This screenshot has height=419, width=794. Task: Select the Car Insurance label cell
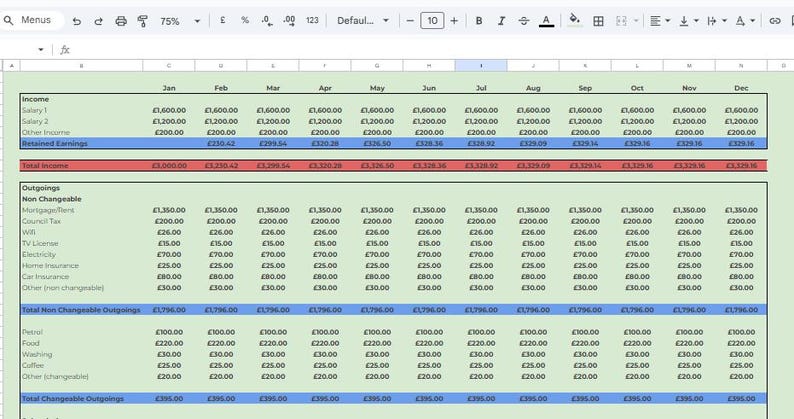pos(82,277)
